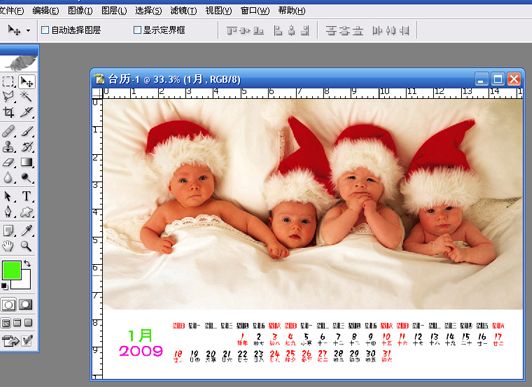Pick the Magic Wand tool
Viewport: 532px width, 389px height.
[x=26, y=97]
